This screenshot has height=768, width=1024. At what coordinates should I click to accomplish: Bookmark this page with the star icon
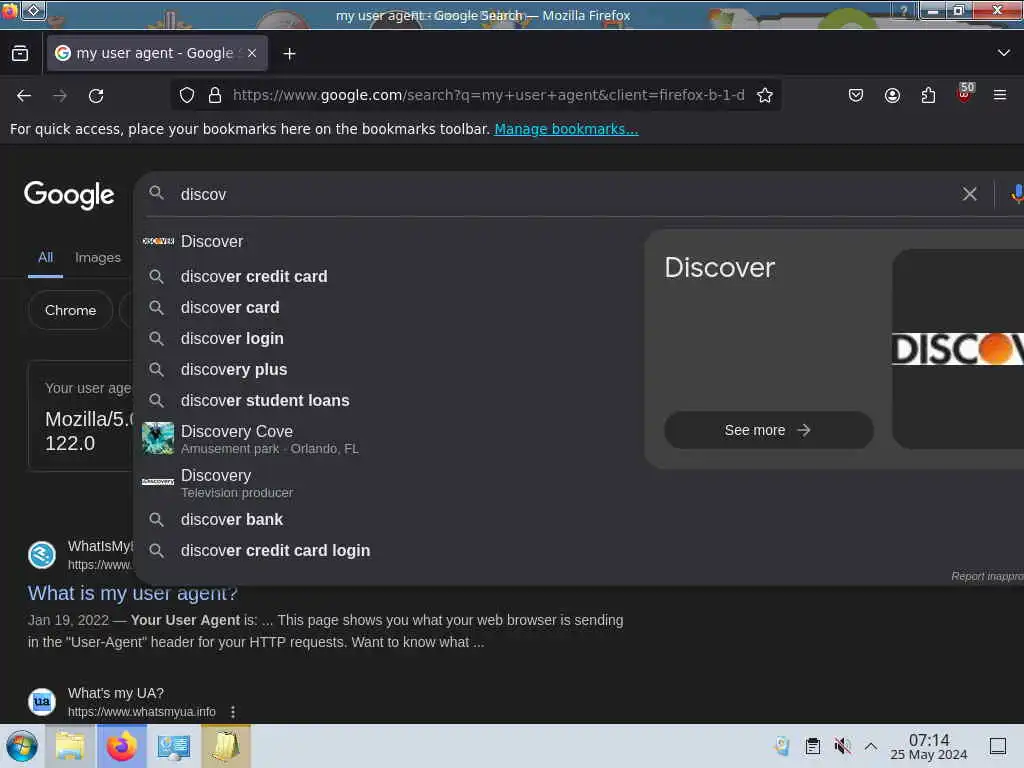pyautogui.click(x=765, y=95)
